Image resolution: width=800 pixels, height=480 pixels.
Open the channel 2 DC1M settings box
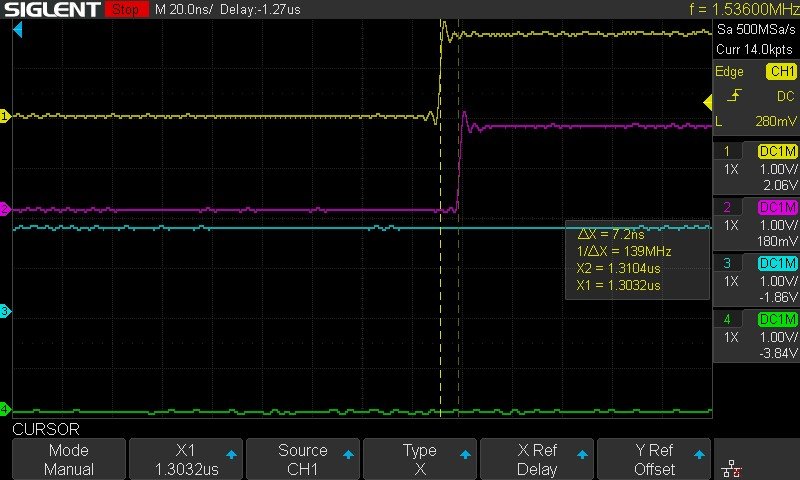tap(755, 224)
